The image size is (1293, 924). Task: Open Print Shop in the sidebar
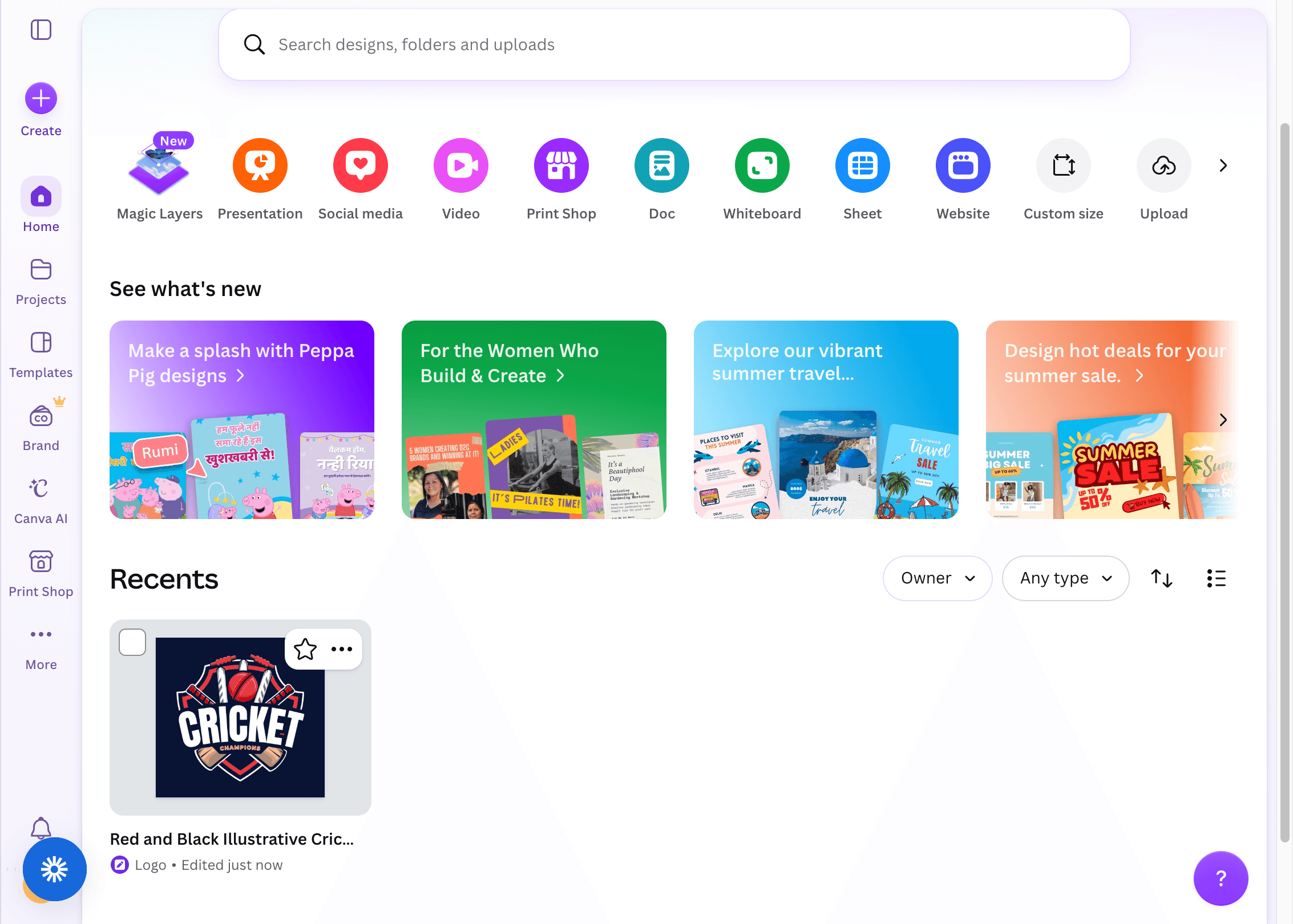tap(41, 574)
